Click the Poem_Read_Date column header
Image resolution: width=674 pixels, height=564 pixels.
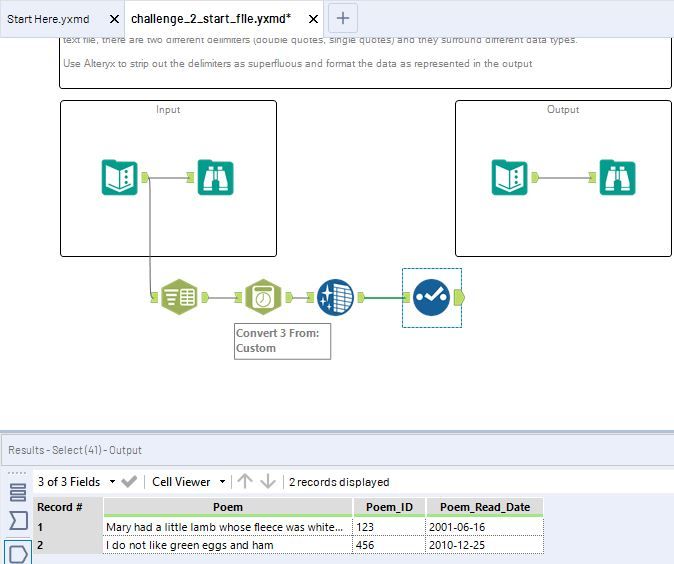point(485,507)
